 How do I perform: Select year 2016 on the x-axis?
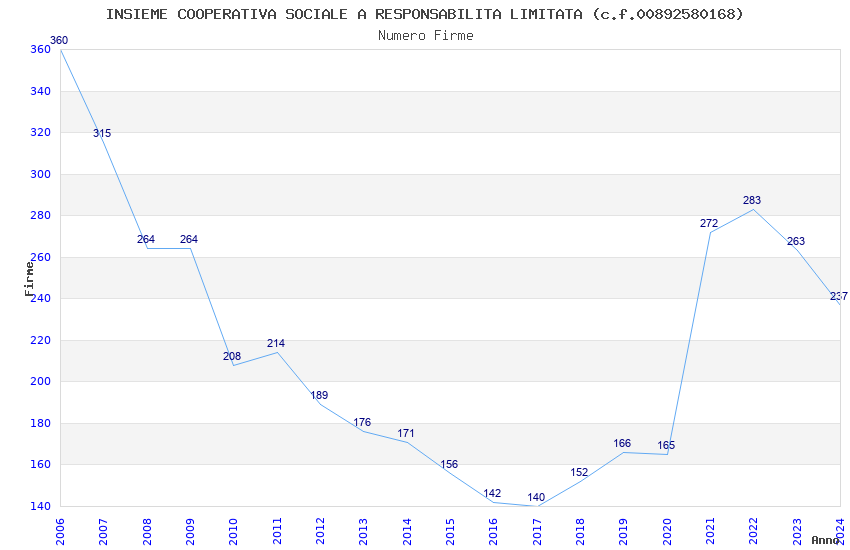point(494,531)
